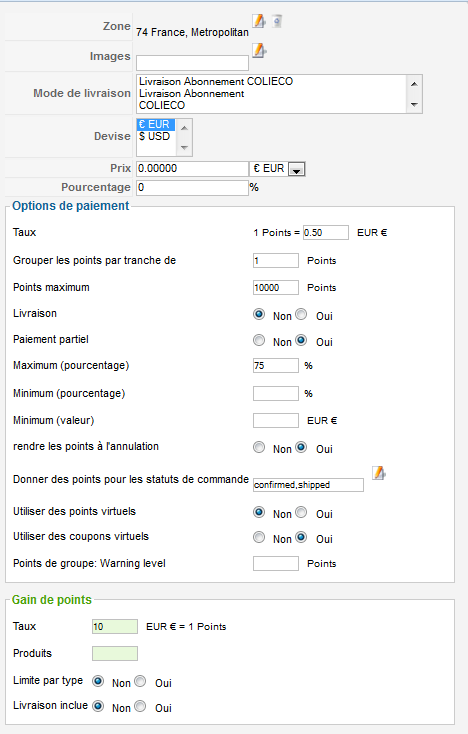468x734 pixels.
Task: Click down arrow of Mode de livraison list
Action: 414,105
